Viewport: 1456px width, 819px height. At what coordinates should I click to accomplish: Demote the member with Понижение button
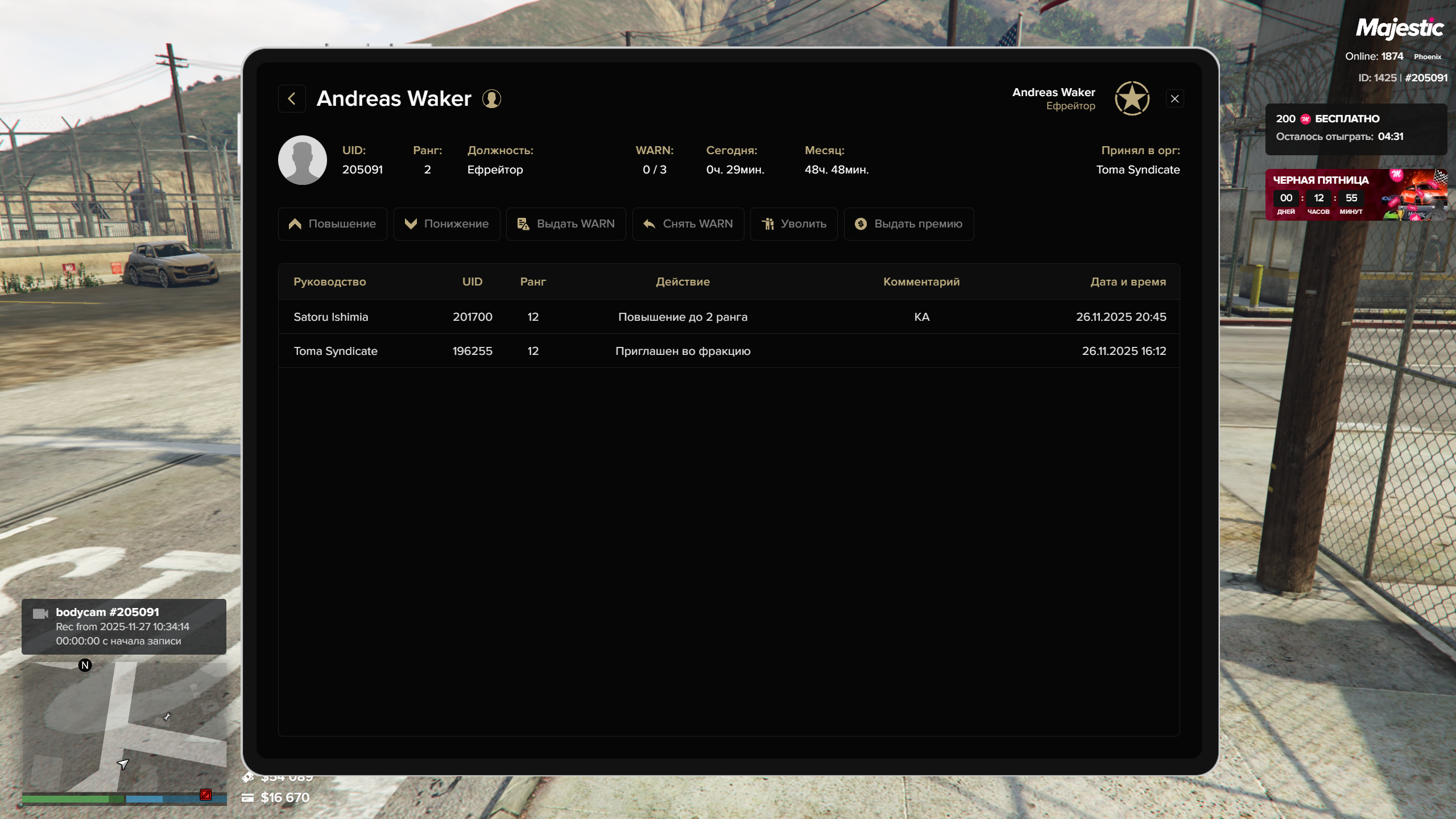pos(446,224)
